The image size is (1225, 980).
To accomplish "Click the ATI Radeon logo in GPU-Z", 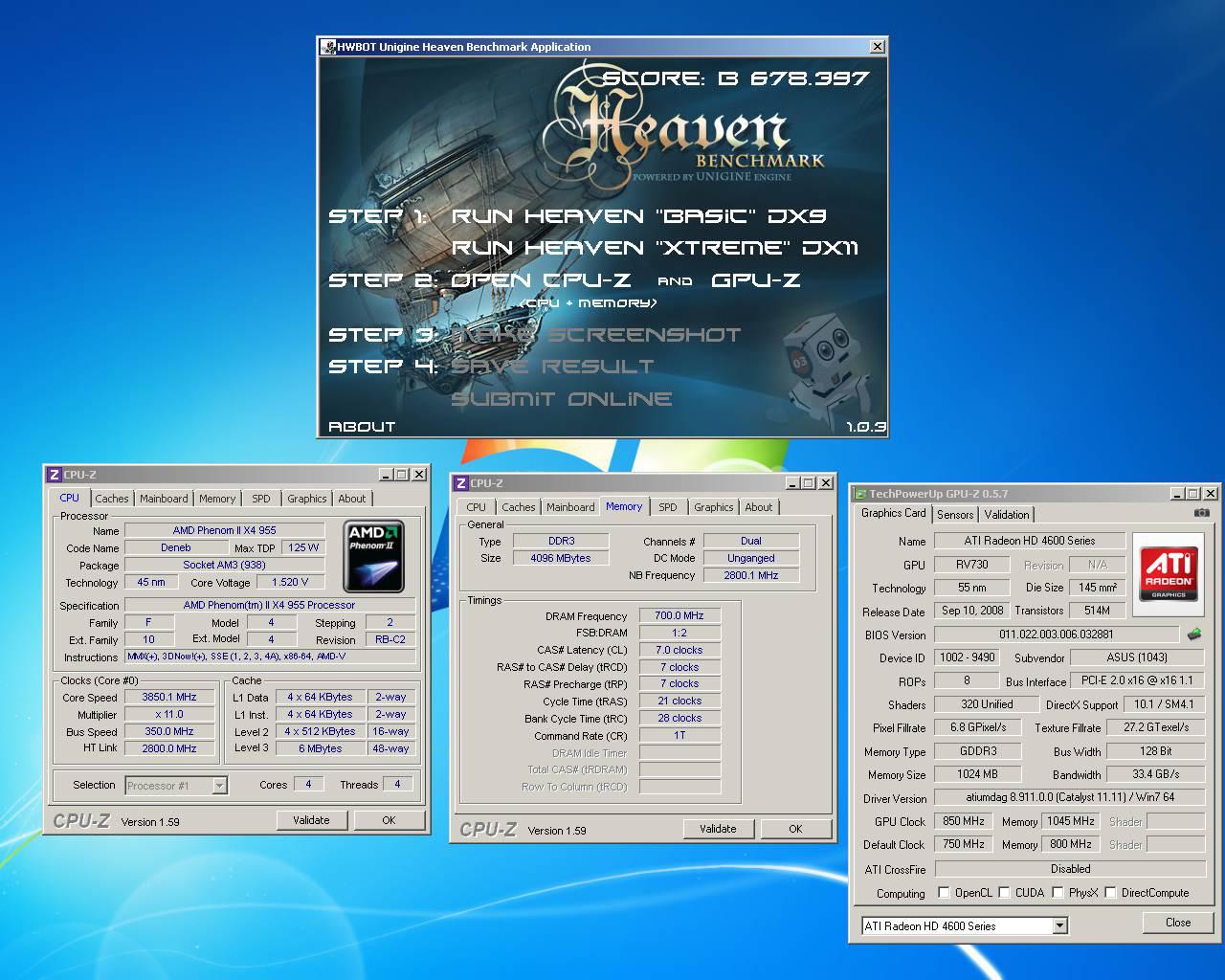I will pyautogui.click(x=1169, y=574).
